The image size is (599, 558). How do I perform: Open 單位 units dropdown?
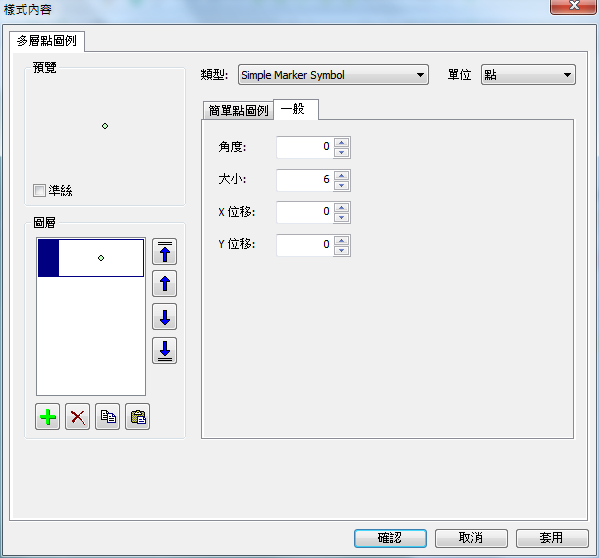[528, 75]
